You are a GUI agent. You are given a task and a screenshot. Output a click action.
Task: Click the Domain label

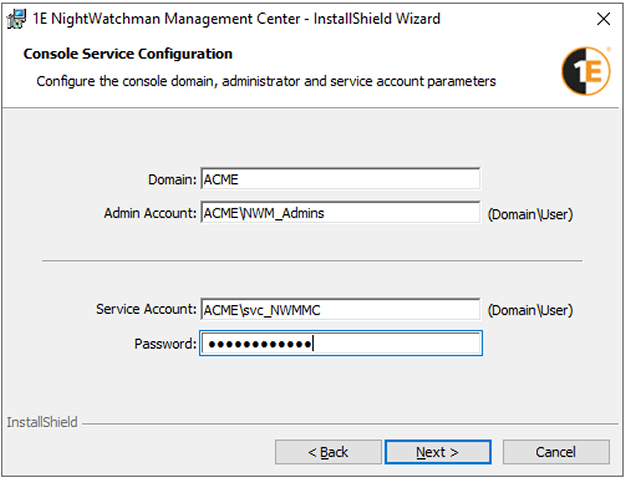coord(171,179)
